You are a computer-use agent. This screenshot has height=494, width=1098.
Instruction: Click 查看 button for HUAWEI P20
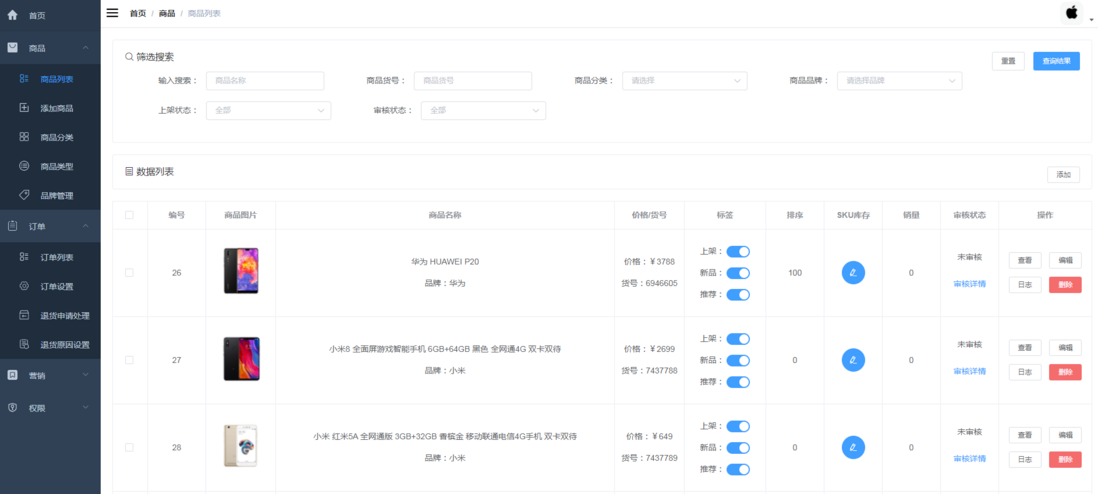click(1024, 260)
